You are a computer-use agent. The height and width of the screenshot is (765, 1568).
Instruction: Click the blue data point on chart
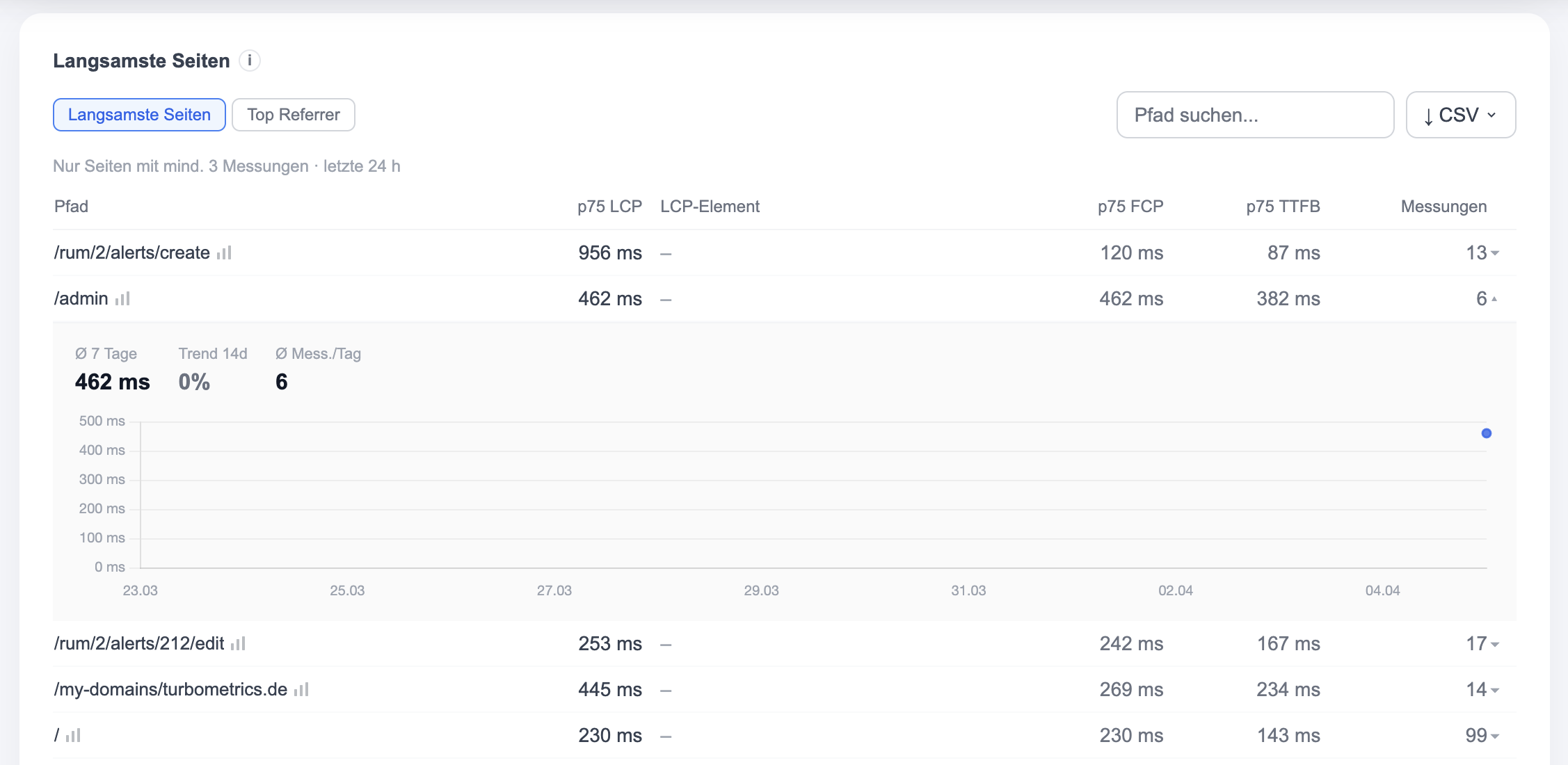pos(1486,433)
